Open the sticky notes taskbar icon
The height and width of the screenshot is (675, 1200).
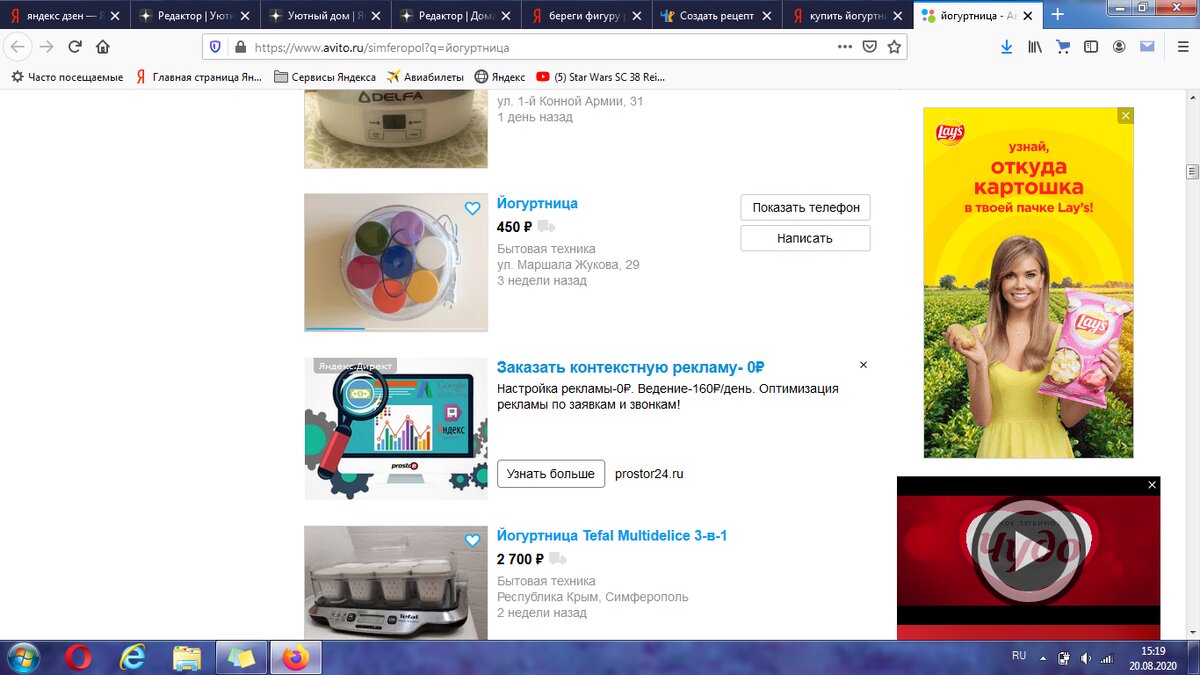coord(242,658)
